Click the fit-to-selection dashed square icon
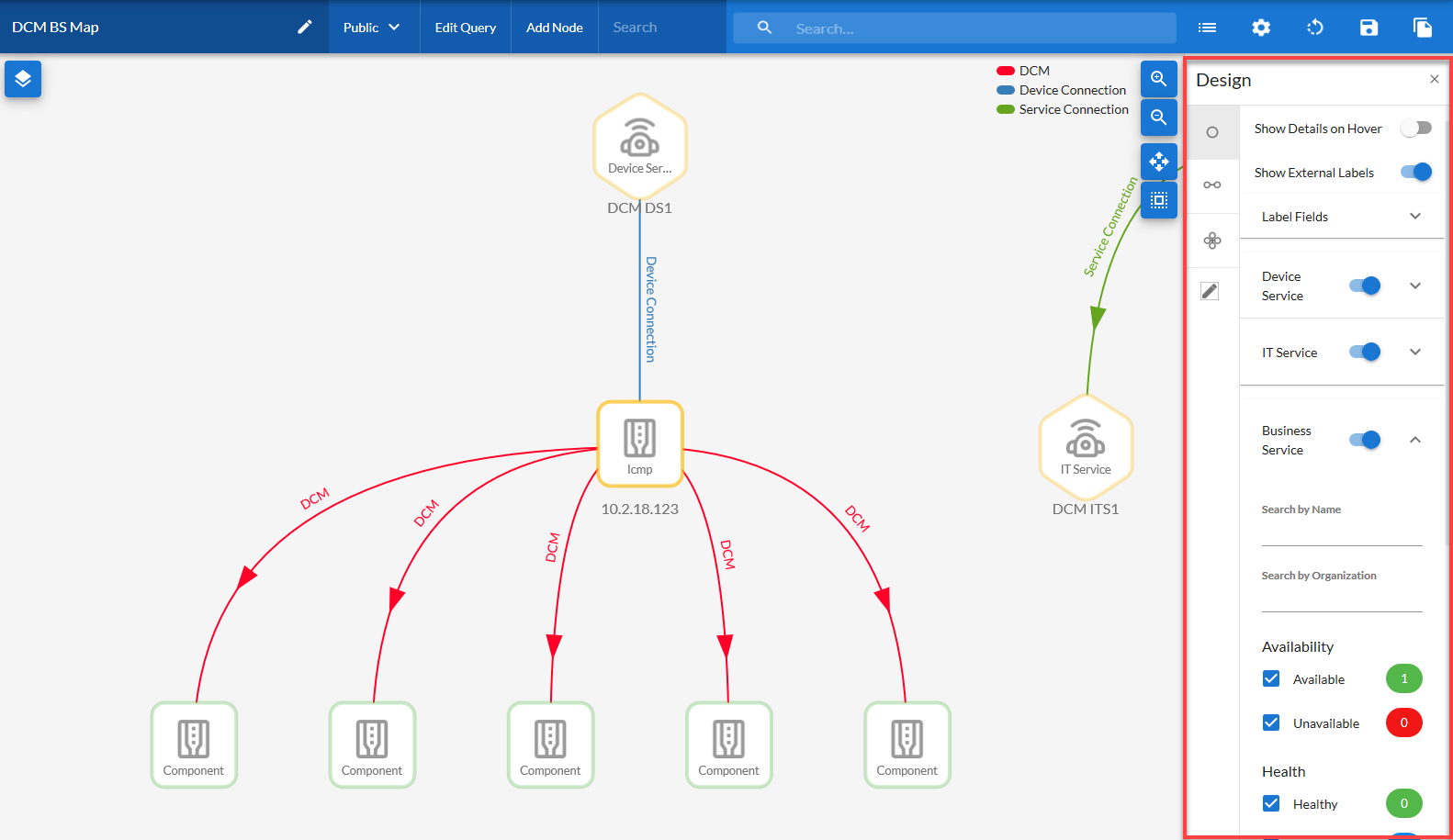1453x840 pixels. tap(1158, 200)
